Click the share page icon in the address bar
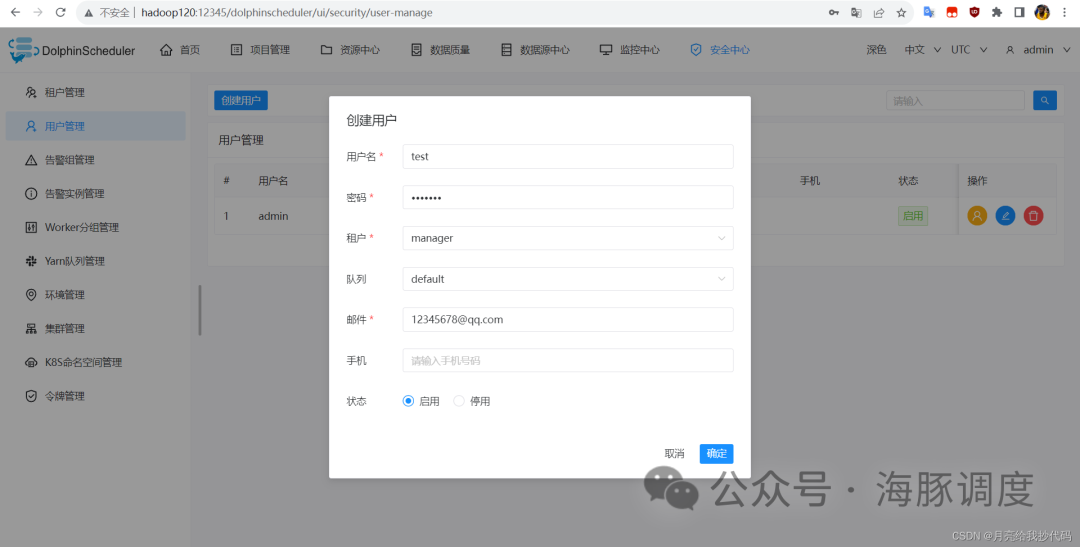This screenshot has height=547, width=1080. 879,12
